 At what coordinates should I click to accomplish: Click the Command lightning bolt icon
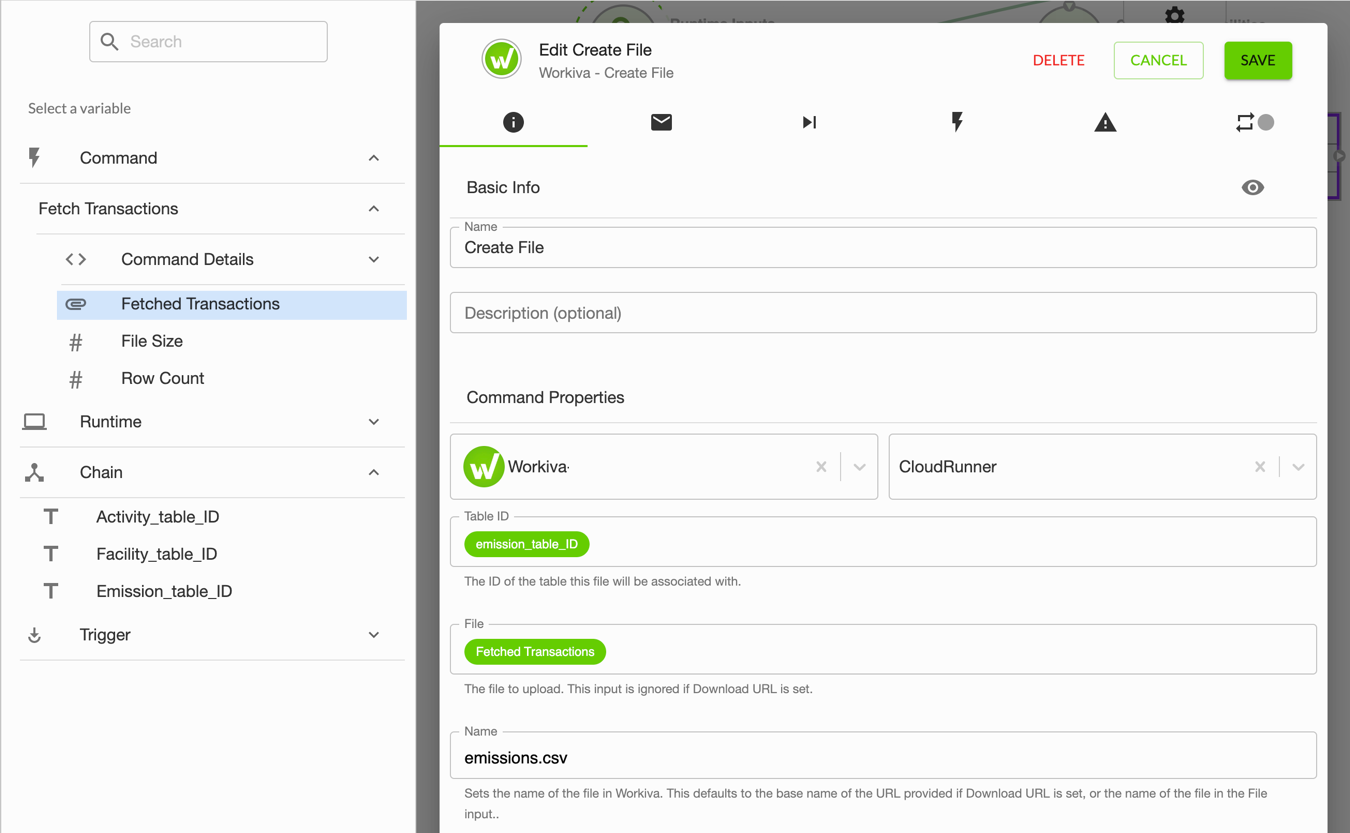point(35,158)
